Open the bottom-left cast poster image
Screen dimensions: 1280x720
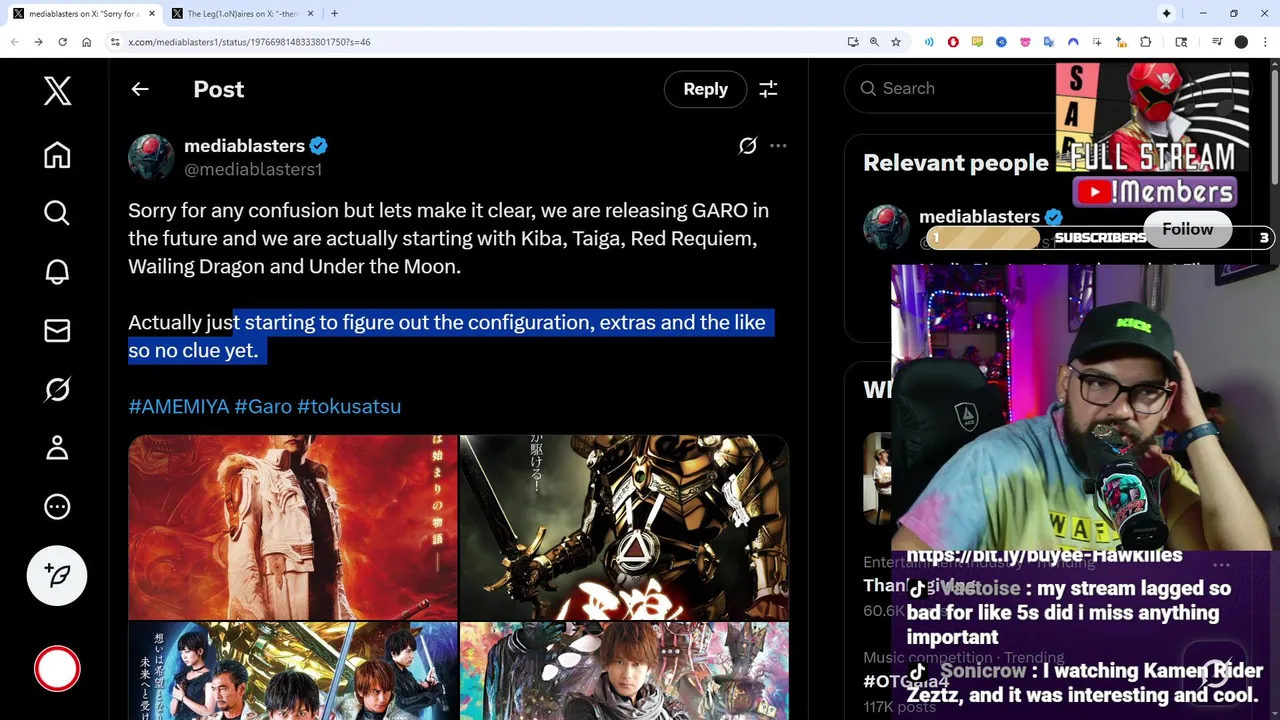292,671
